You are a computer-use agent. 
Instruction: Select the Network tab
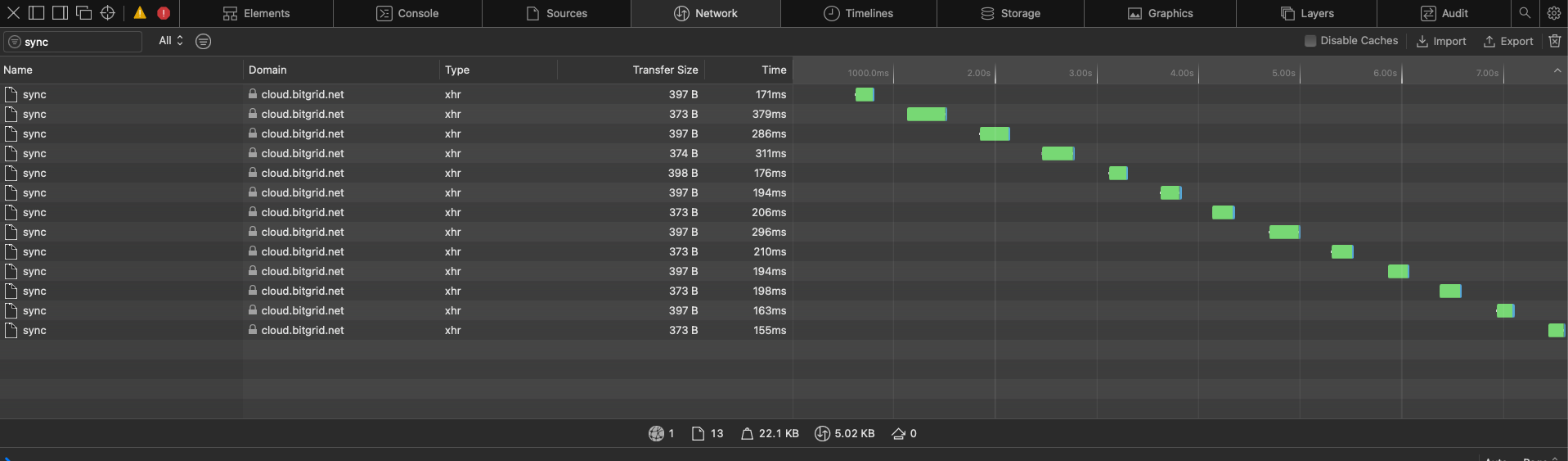(706, 13)
